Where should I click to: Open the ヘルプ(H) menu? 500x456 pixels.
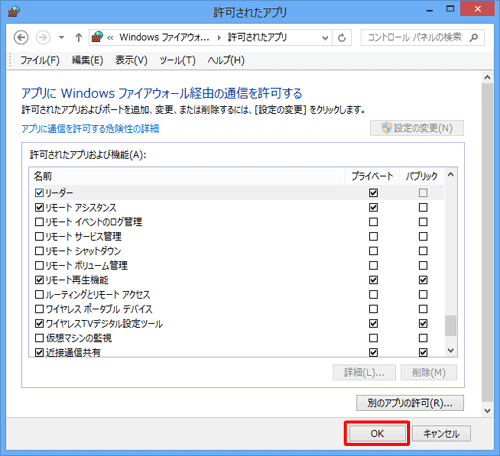[226, 60]
